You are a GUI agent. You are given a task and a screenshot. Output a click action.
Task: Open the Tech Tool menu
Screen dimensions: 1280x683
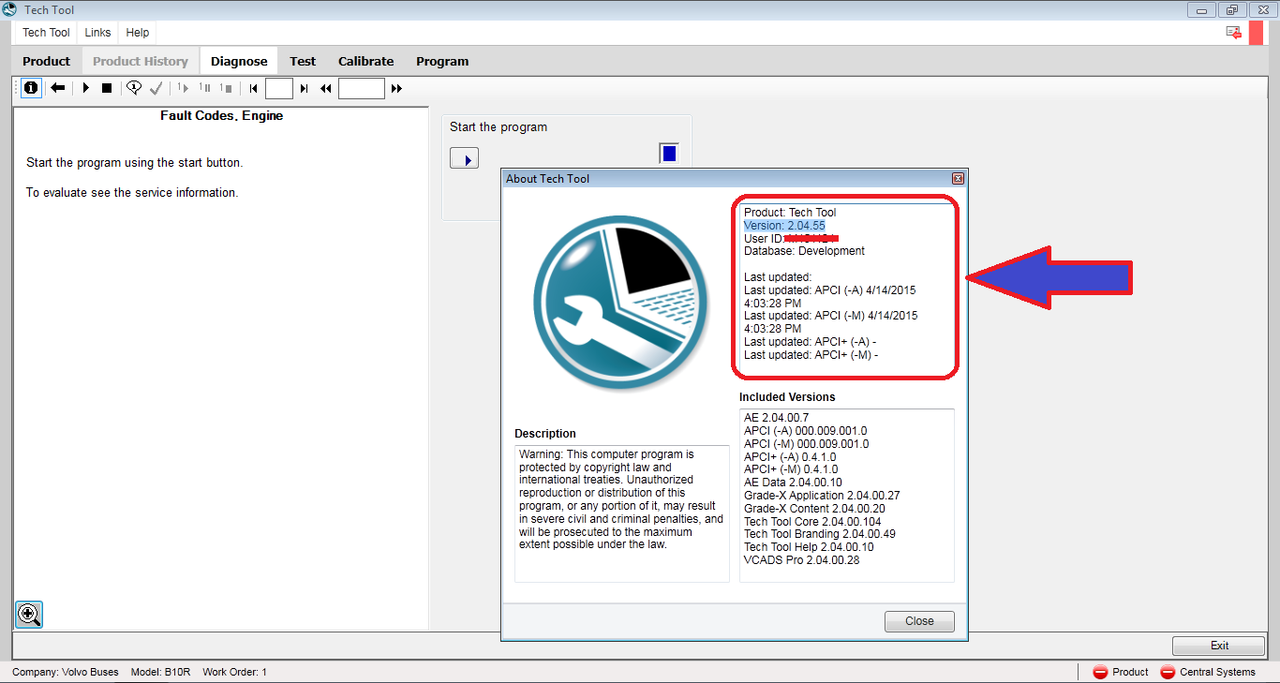tap(46, 33)
